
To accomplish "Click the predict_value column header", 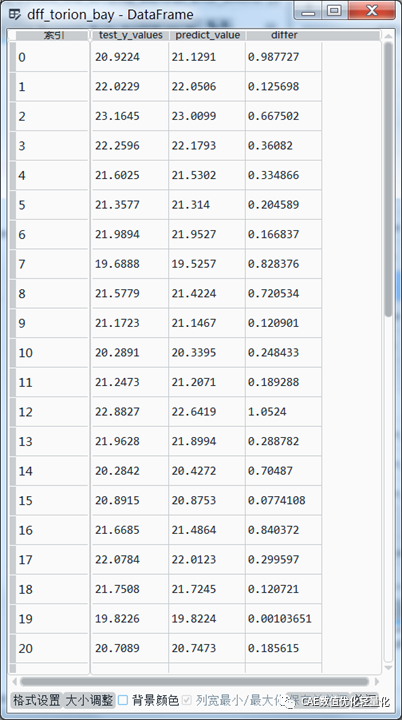I will [x=207, y=35].
